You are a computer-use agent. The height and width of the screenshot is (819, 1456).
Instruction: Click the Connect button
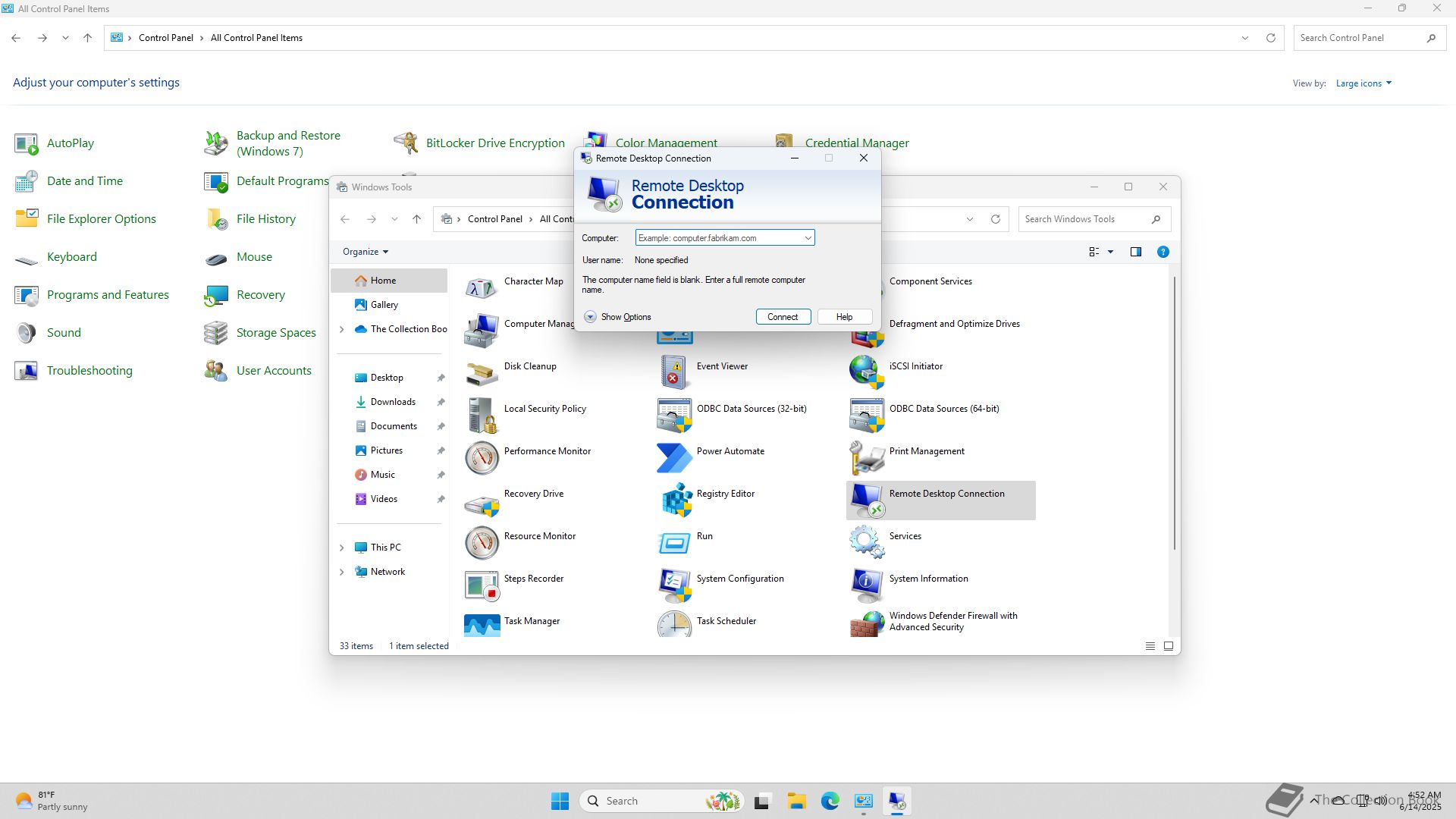[783, 317]
